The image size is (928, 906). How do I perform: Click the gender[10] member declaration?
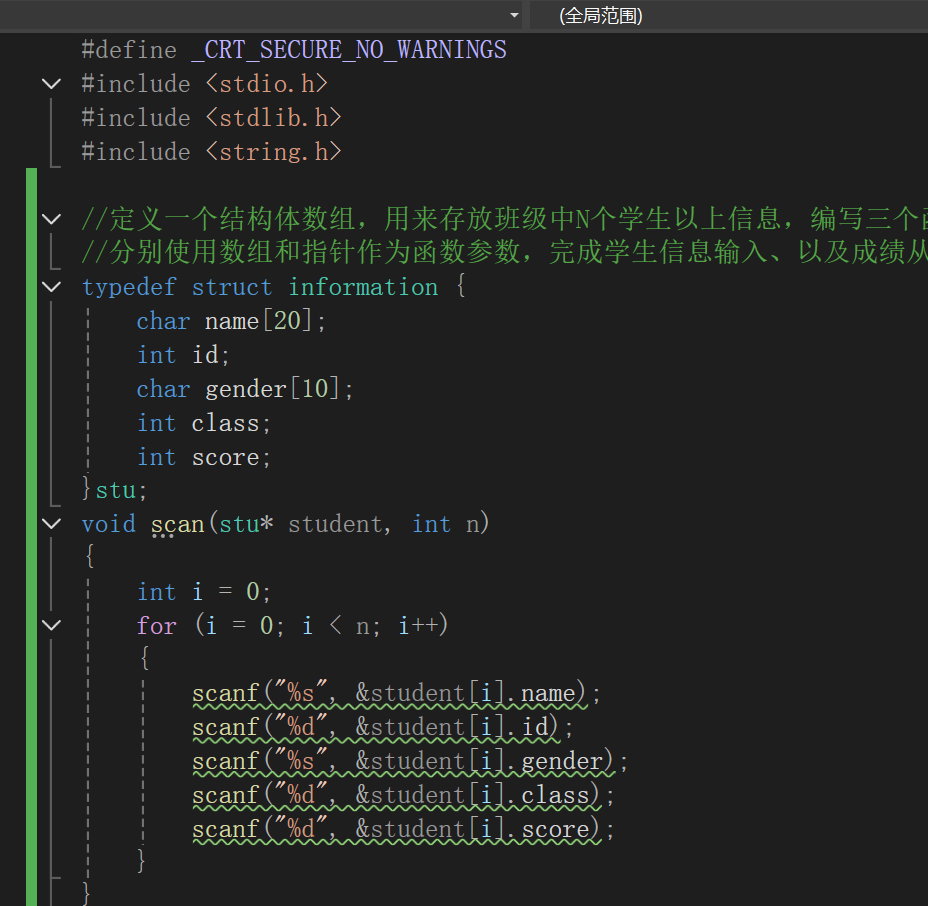[x=279, y=389]
